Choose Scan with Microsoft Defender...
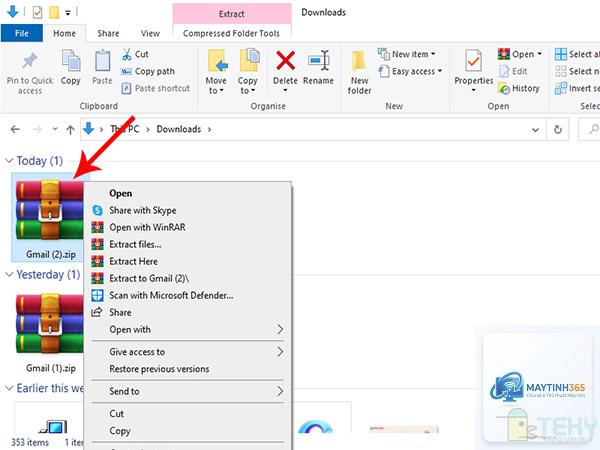This screenshot has height=450, width=600. click(188, 295)
